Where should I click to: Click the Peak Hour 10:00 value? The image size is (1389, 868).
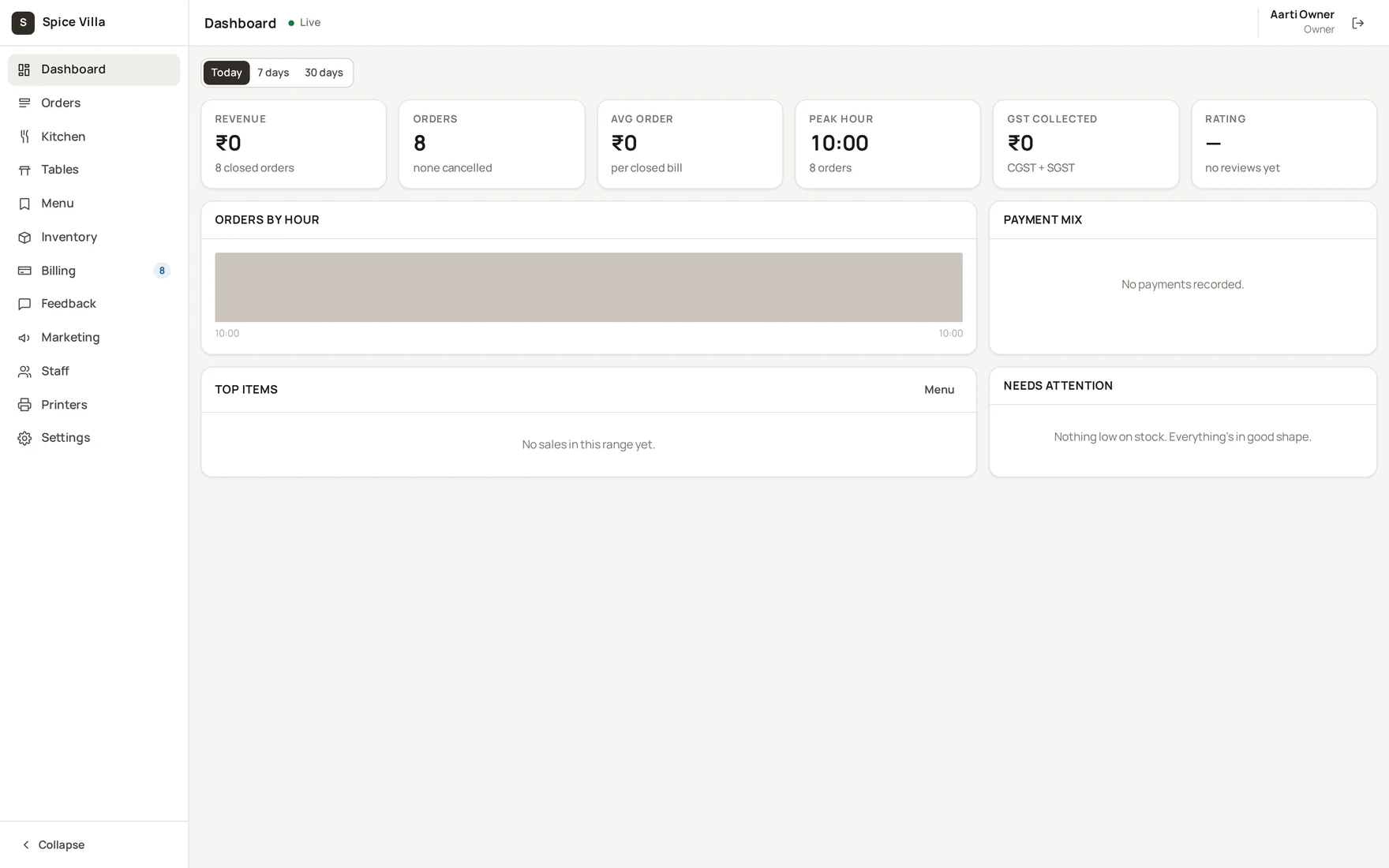(x=839, y=143)
